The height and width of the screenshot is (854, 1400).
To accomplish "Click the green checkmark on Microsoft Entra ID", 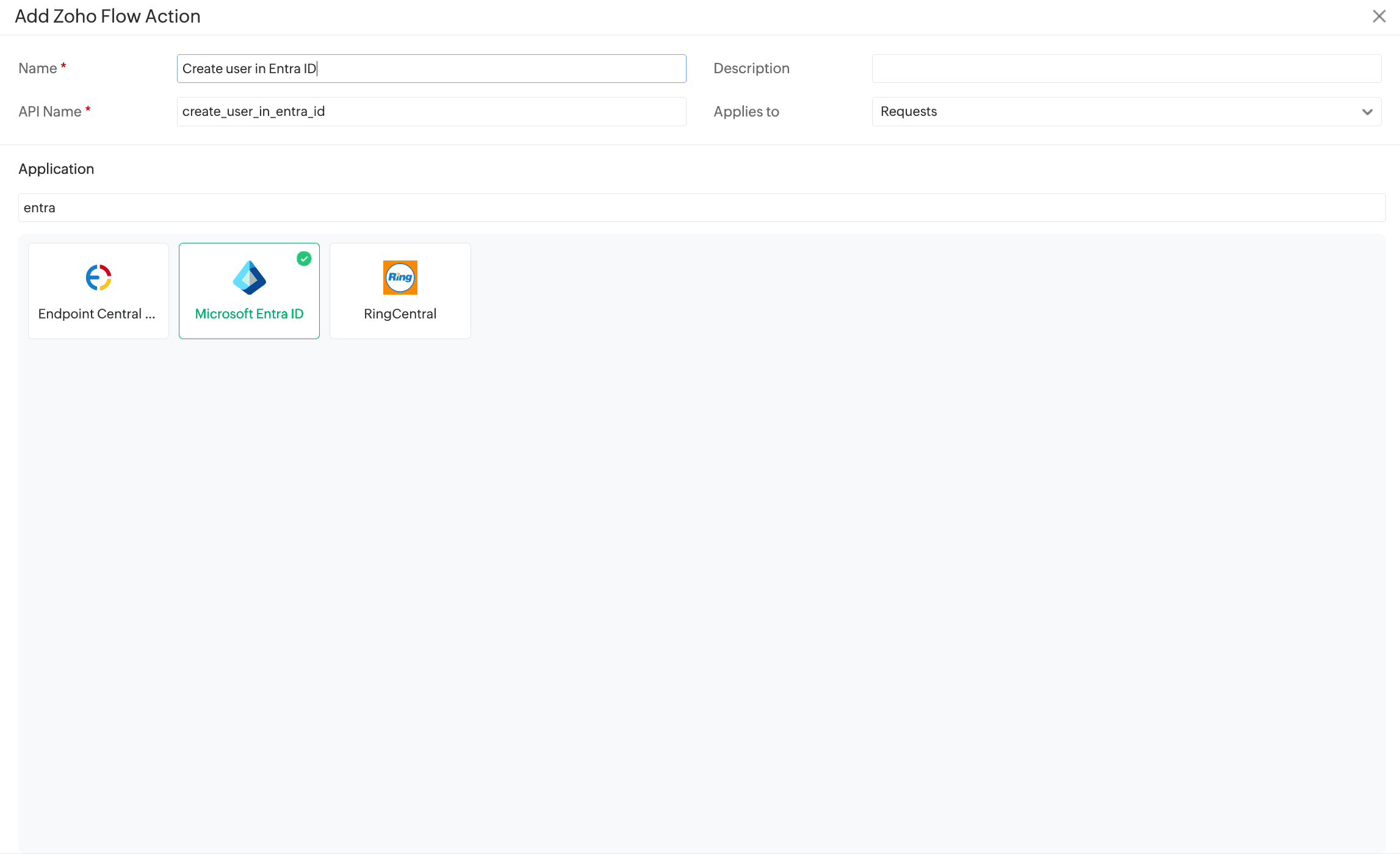I will click(304, 259).
